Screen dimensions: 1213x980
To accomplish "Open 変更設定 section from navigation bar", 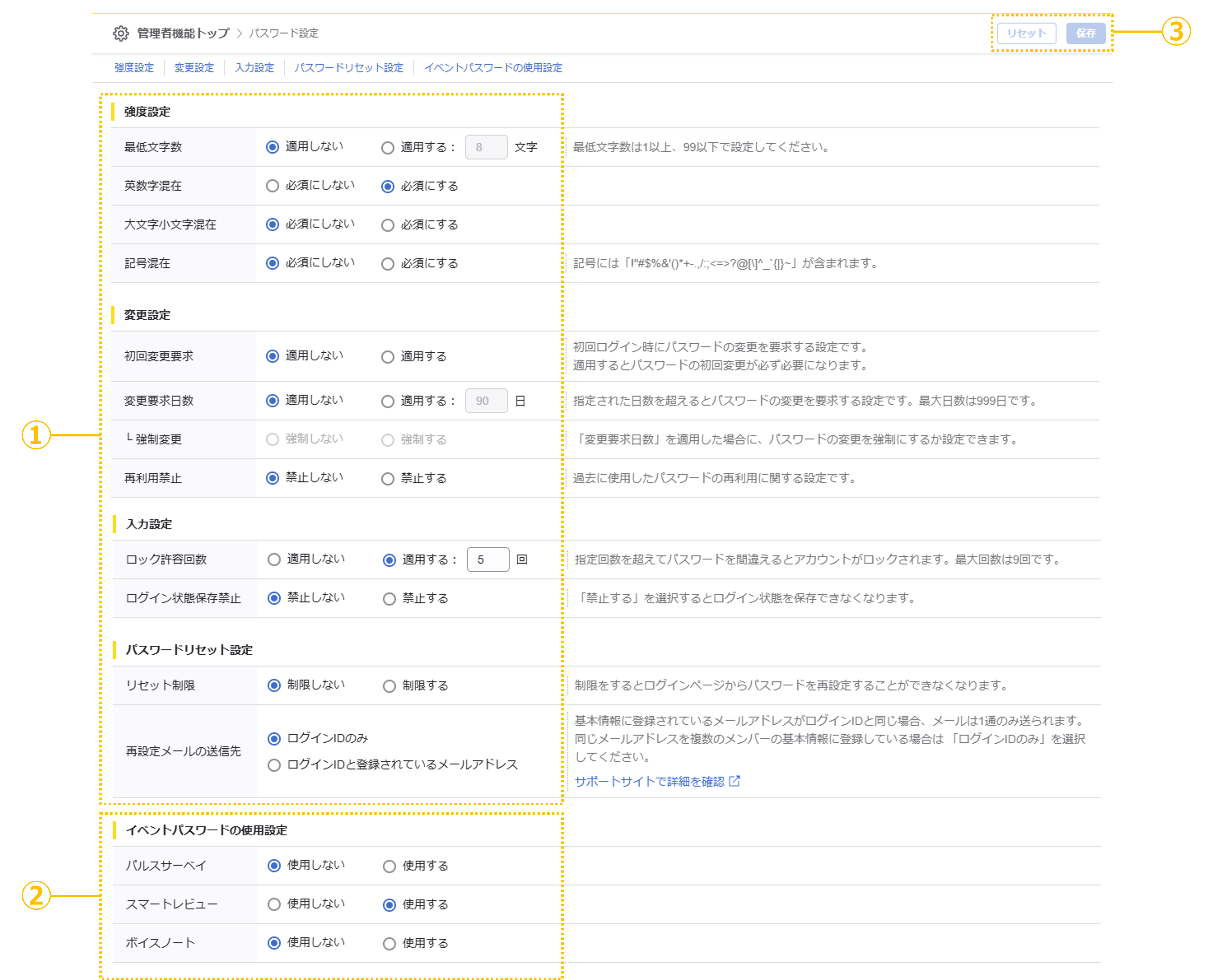I will (x=194, y=68).
